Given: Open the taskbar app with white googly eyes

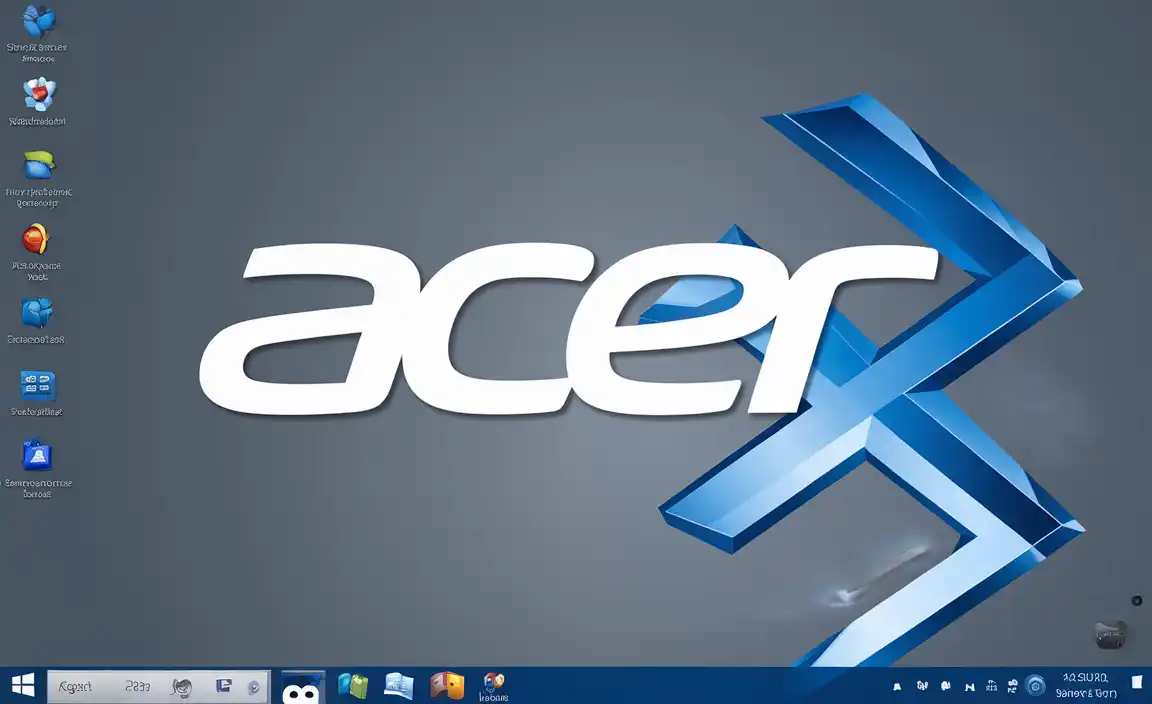Looking at the screenshot, I should pos(302,688).
